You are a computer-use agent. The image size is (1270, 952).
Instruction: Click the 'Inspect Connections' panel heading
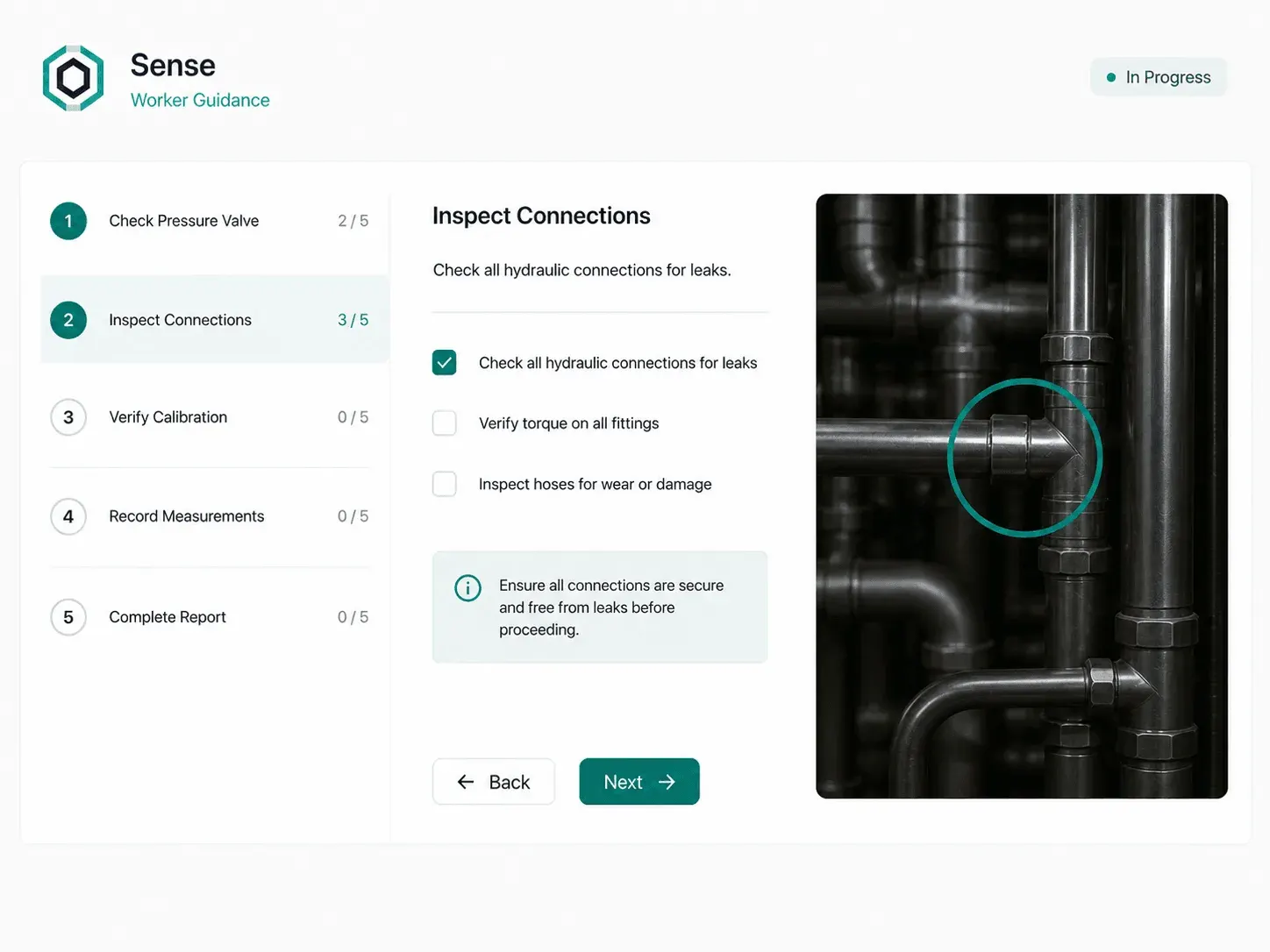(x=541, y=216)
